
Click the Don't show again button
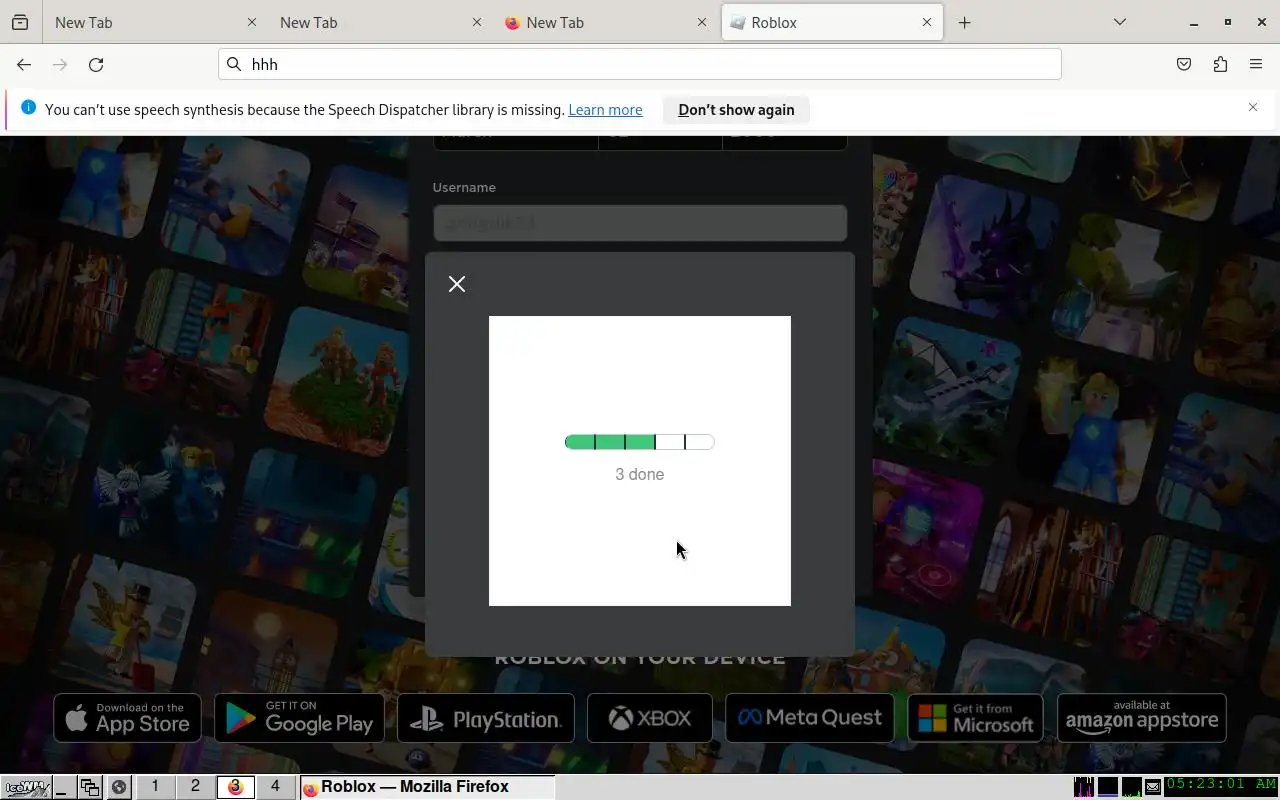[736, 110]
